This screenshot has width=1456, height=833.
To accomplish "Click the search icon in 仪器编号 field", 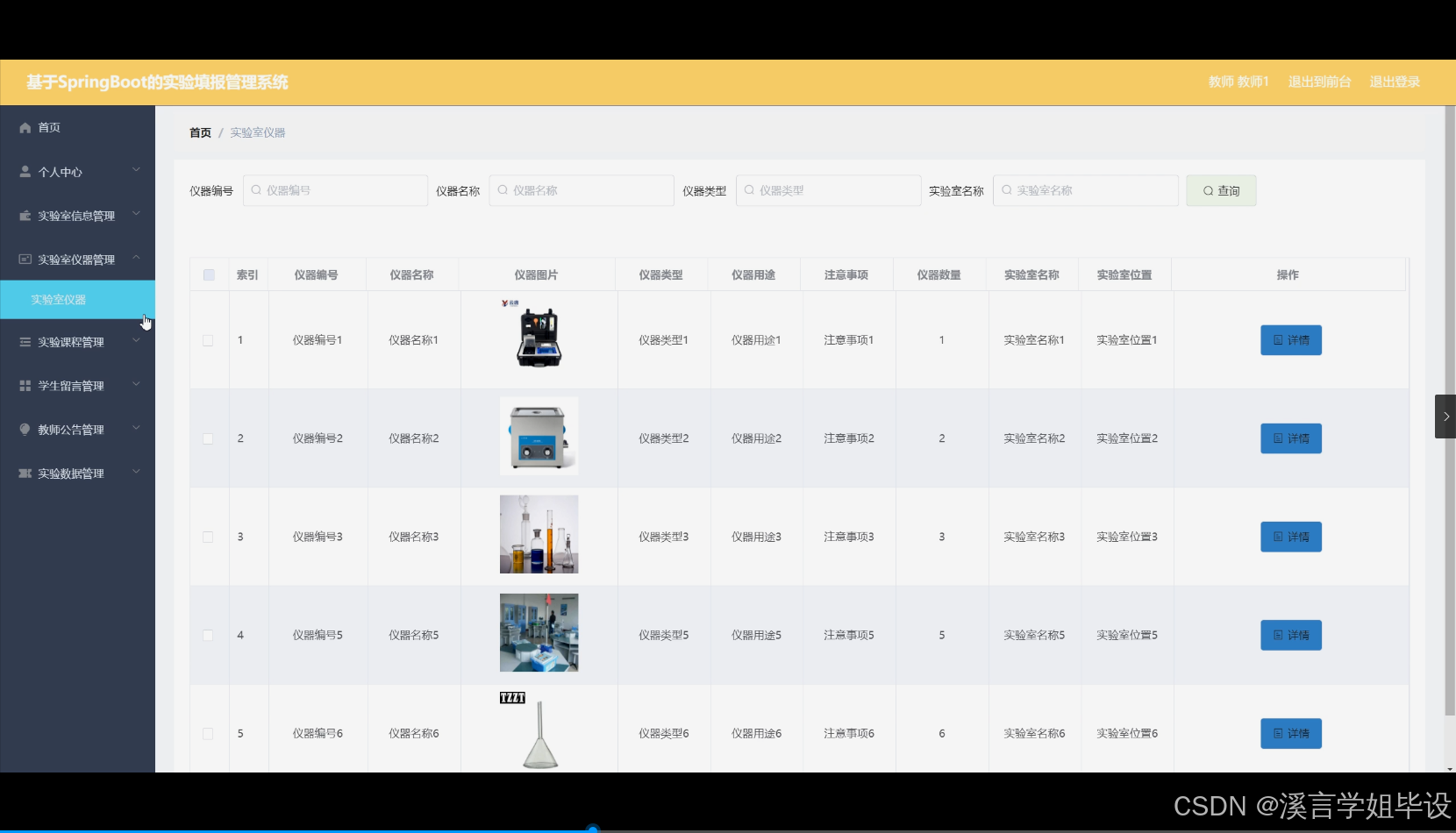I will [x=256, y=190].
